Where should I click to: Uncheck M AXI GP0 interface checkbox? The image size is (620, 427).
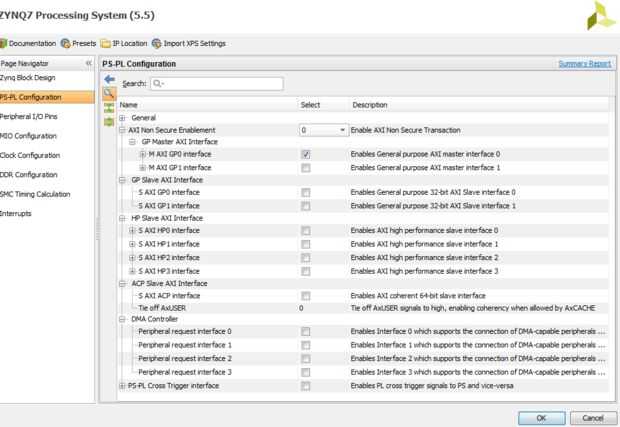tap(305, 154)
